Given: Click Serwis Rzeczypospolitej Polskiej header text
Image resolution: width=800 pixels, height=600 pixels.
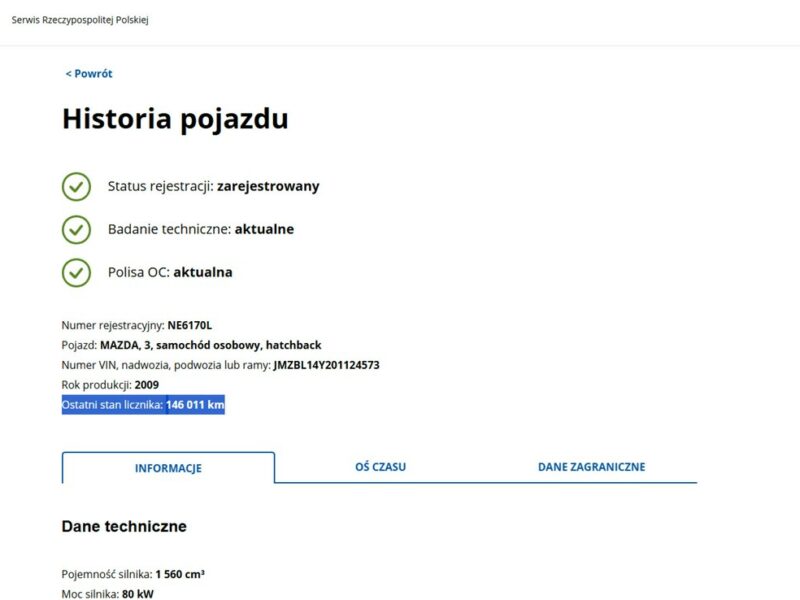Looking at the screenshot, I should 80,20.
